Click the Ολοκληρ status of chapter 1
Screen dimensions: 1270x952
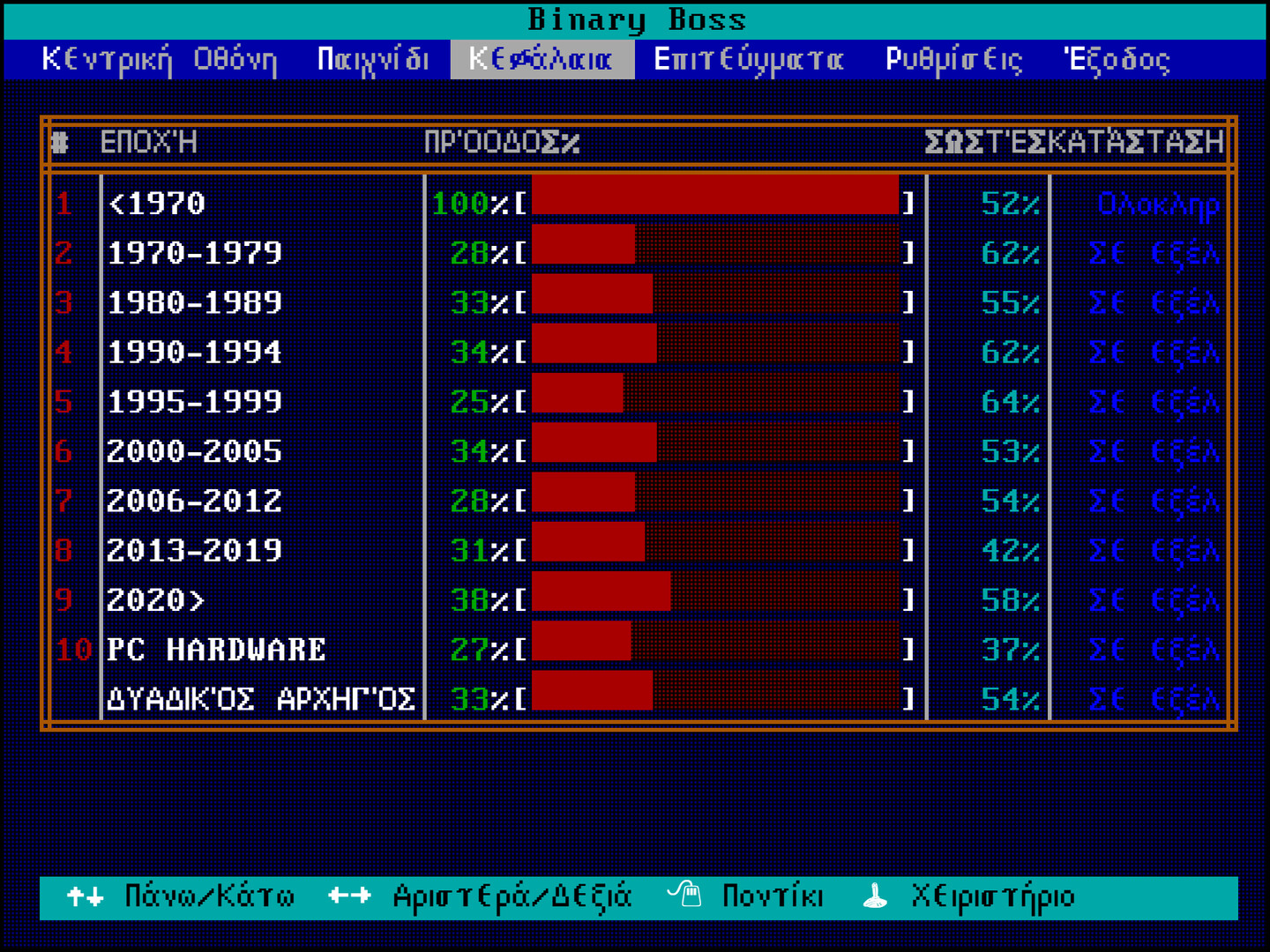pyautogui.click(x=1158, y=205)
